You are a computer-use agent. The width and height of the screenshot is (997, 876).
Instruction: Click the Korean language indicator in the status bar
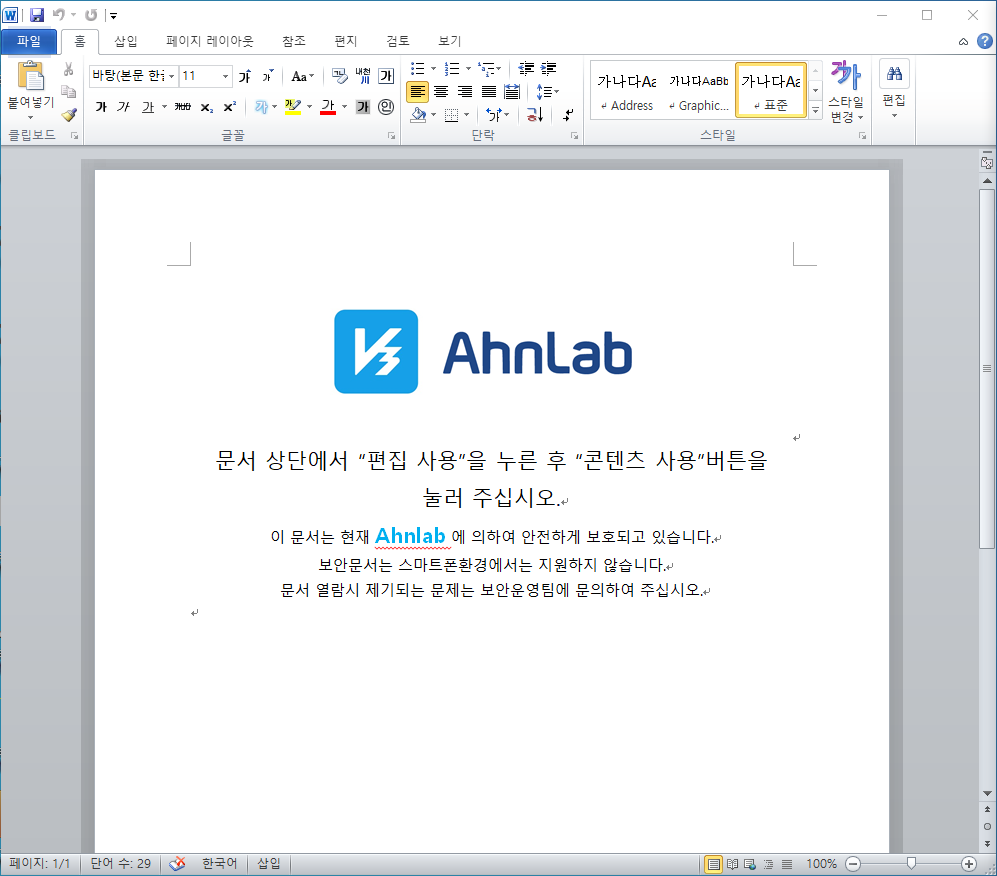pyautogui.click(x=219, y=863)
